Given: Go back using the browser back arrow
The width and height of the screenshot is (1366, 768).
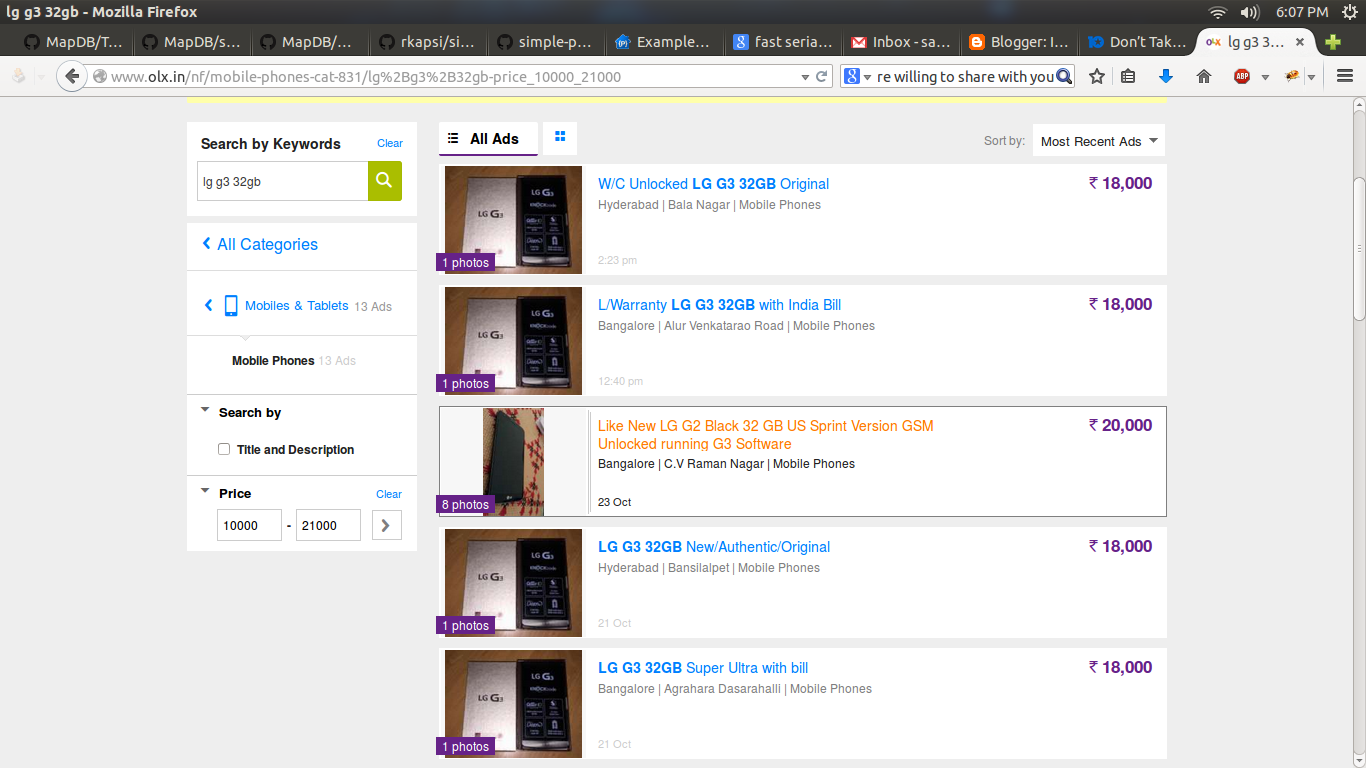Looking at the screenshot, I should point(71,76).
